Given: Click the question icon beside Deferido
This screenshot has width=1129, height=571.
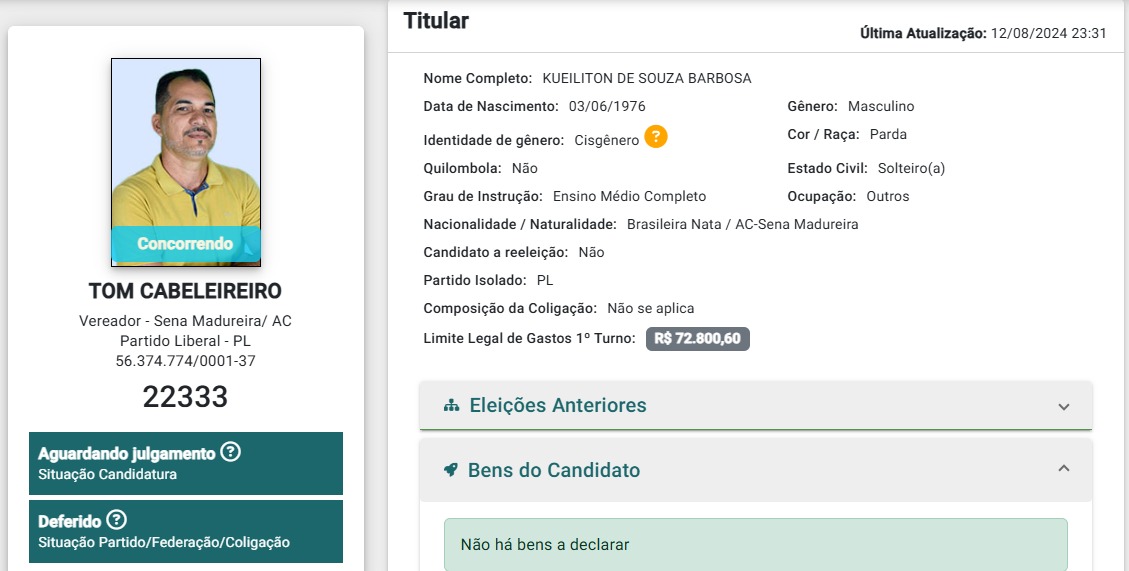Looking at the screenshot, I should pos(116,519).
